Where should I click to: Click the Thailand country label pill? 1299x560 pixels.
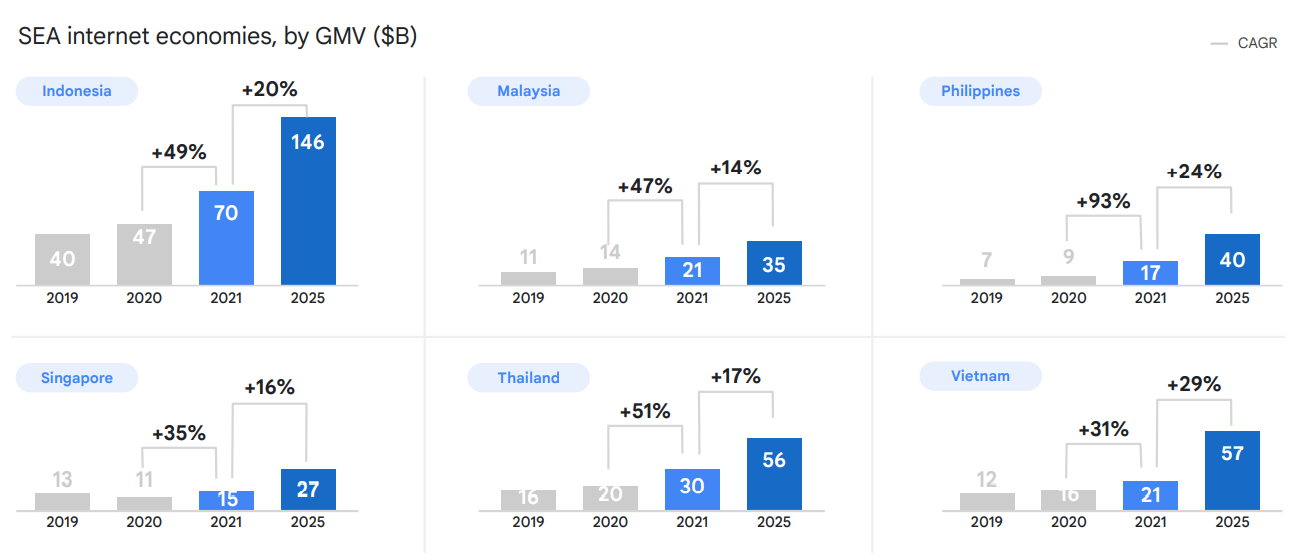(528, 378)
